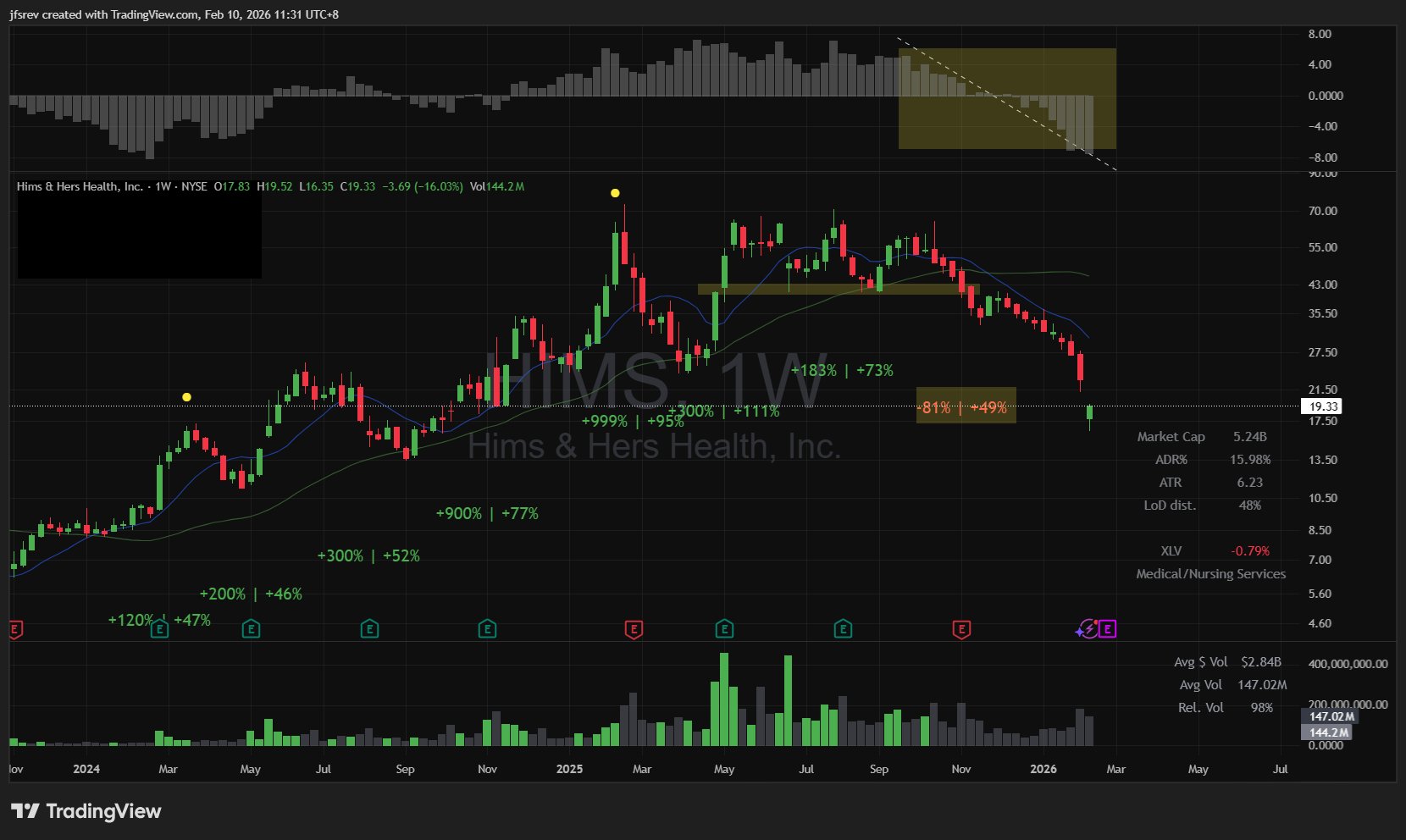1406x840 pixels.
Task: Click the gray '144.2M' label on the volume axis
Action: tap(1326, 732)
